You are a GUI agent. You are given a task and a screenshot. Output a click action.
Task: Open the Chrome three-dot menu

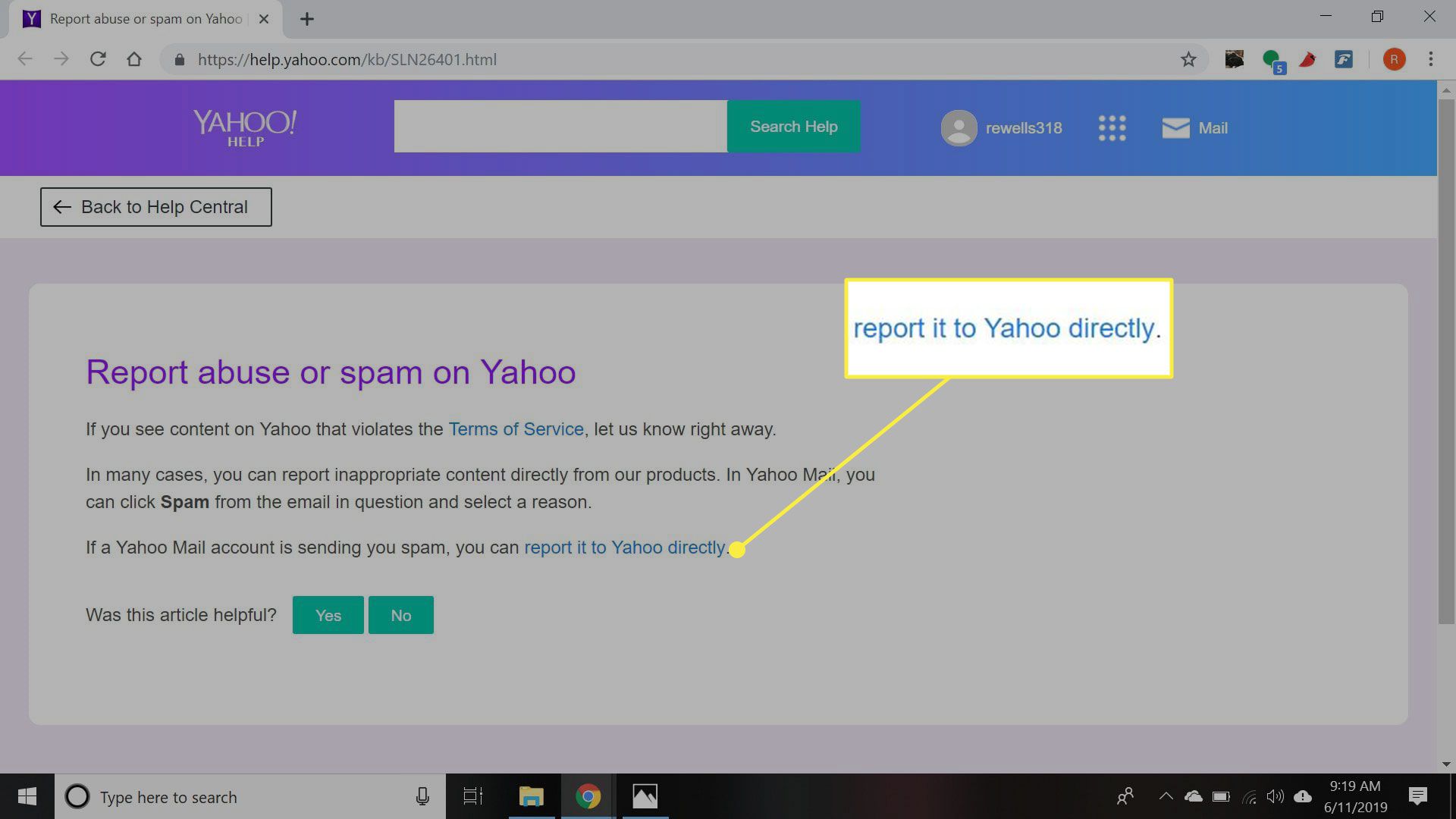(x=1431, y=59)
